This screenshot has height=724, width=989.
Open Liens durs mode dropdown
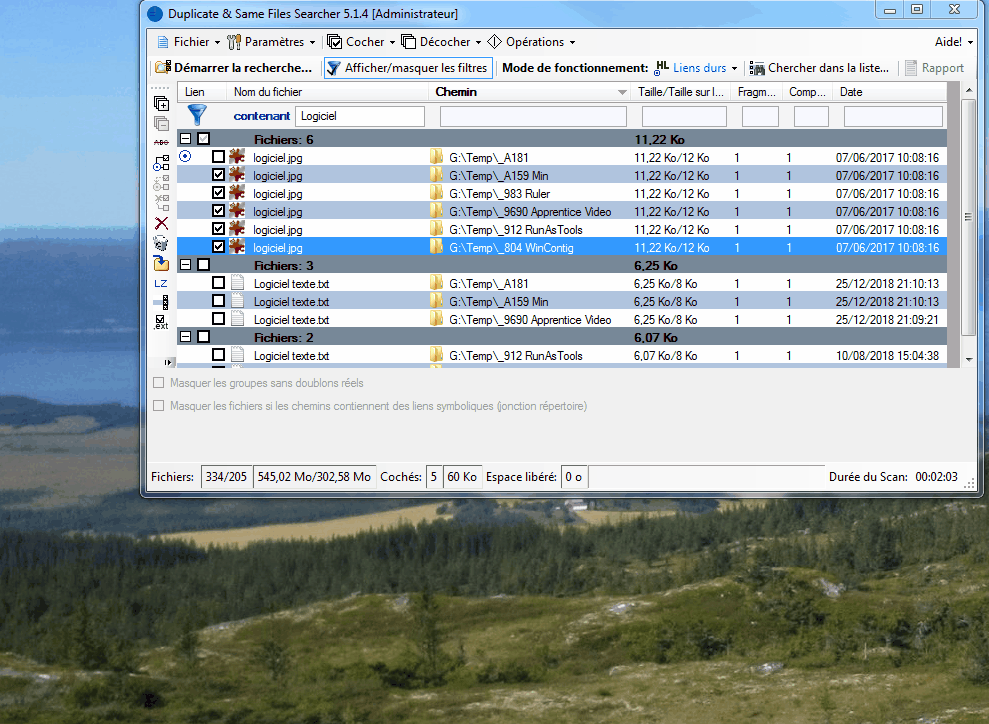coord(696,67)
